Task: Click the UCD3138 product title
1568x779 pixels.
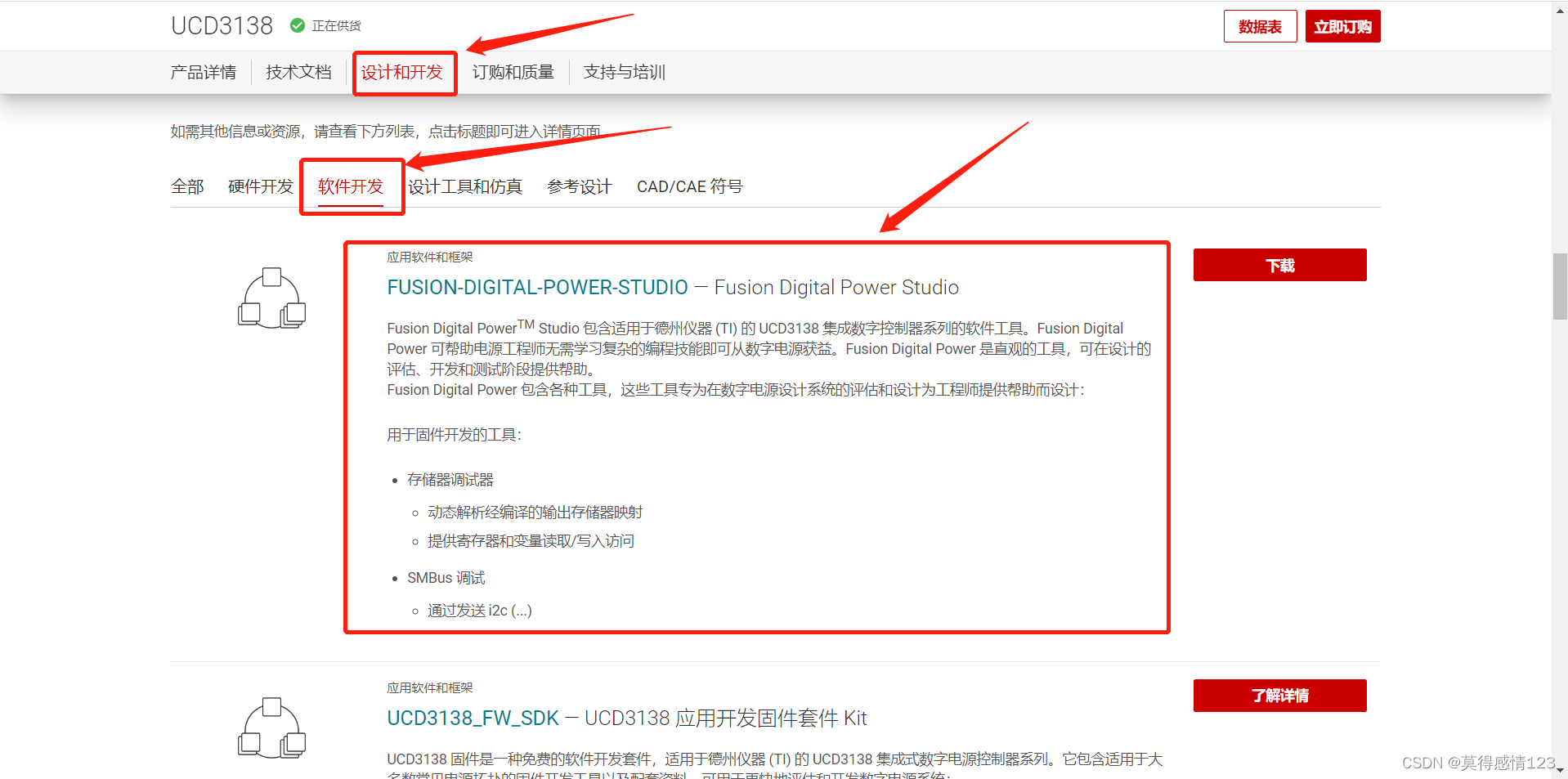Action: [222, 26]
